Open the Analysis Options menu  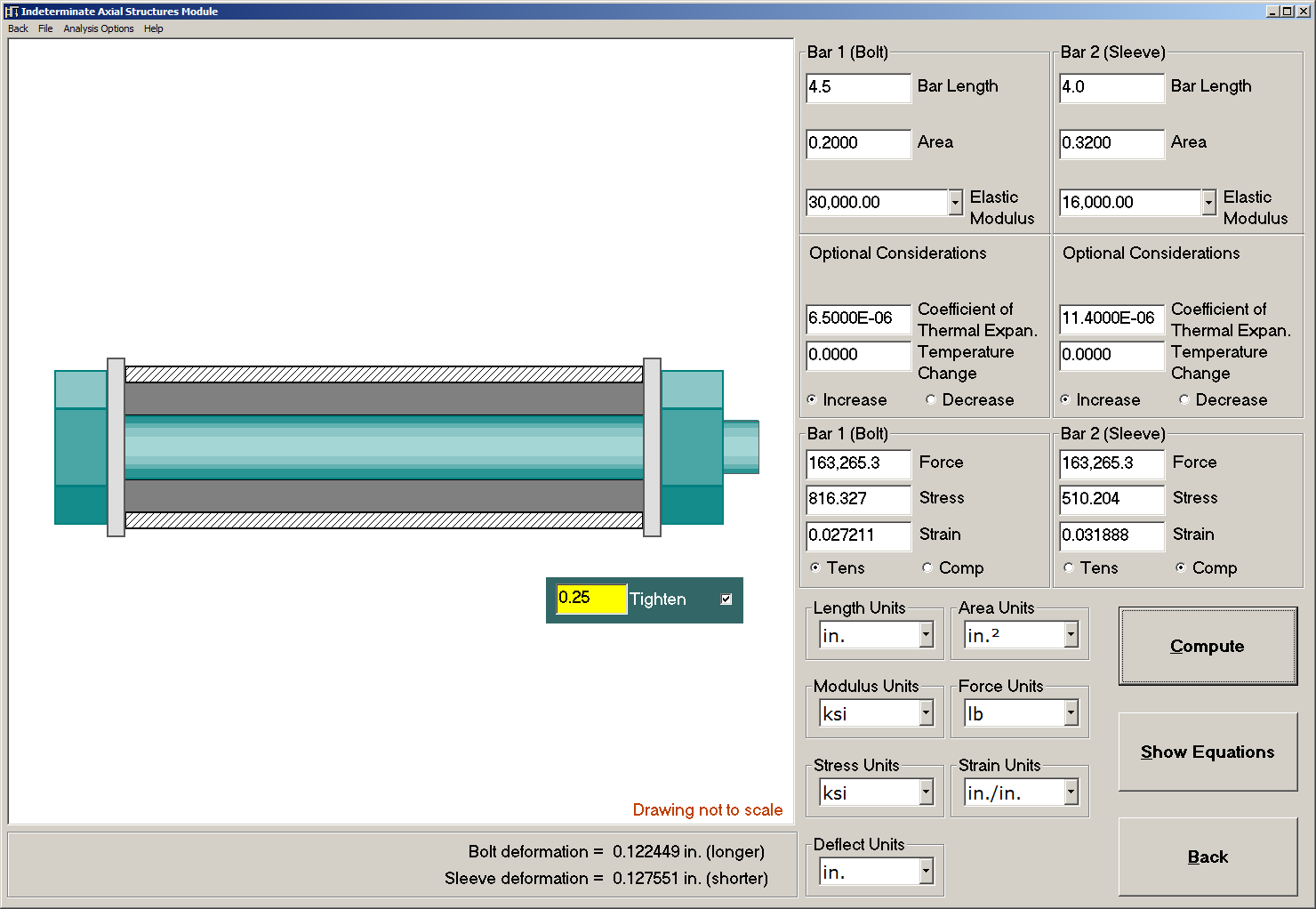pyautogui.click(x=98, y=28)
